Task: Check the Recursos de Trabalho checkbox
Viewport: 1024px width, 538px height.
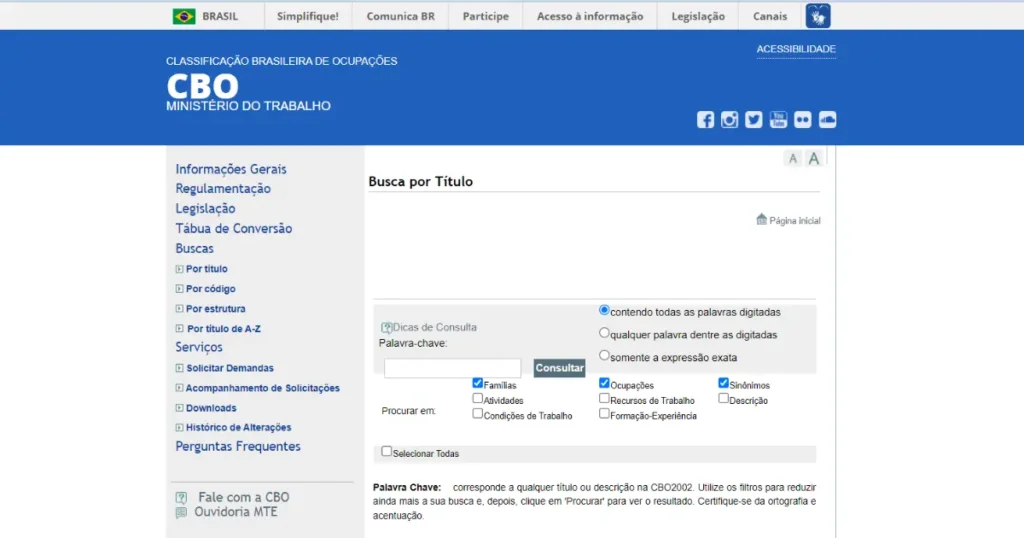Action: pyautogui.click(x=604, y=398)
